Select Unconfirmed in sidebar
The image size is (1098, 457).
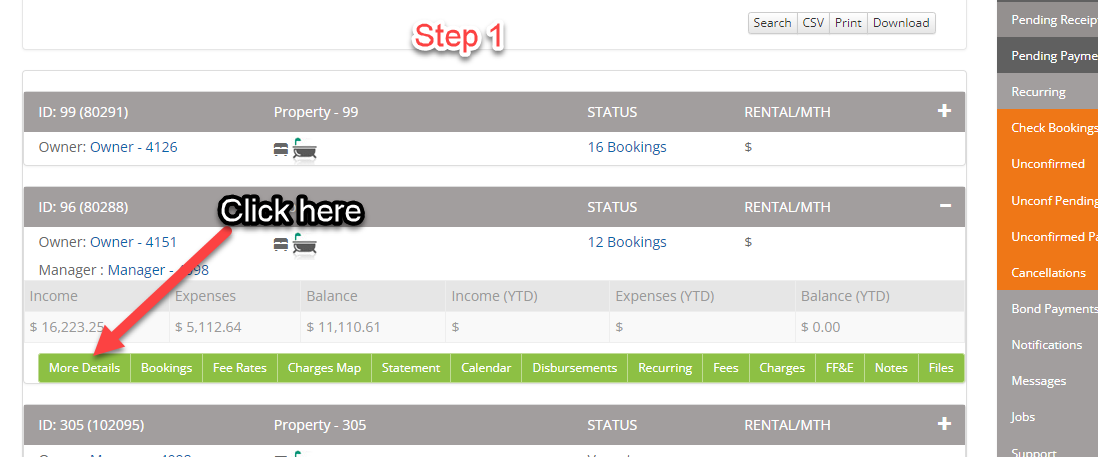1048,164
